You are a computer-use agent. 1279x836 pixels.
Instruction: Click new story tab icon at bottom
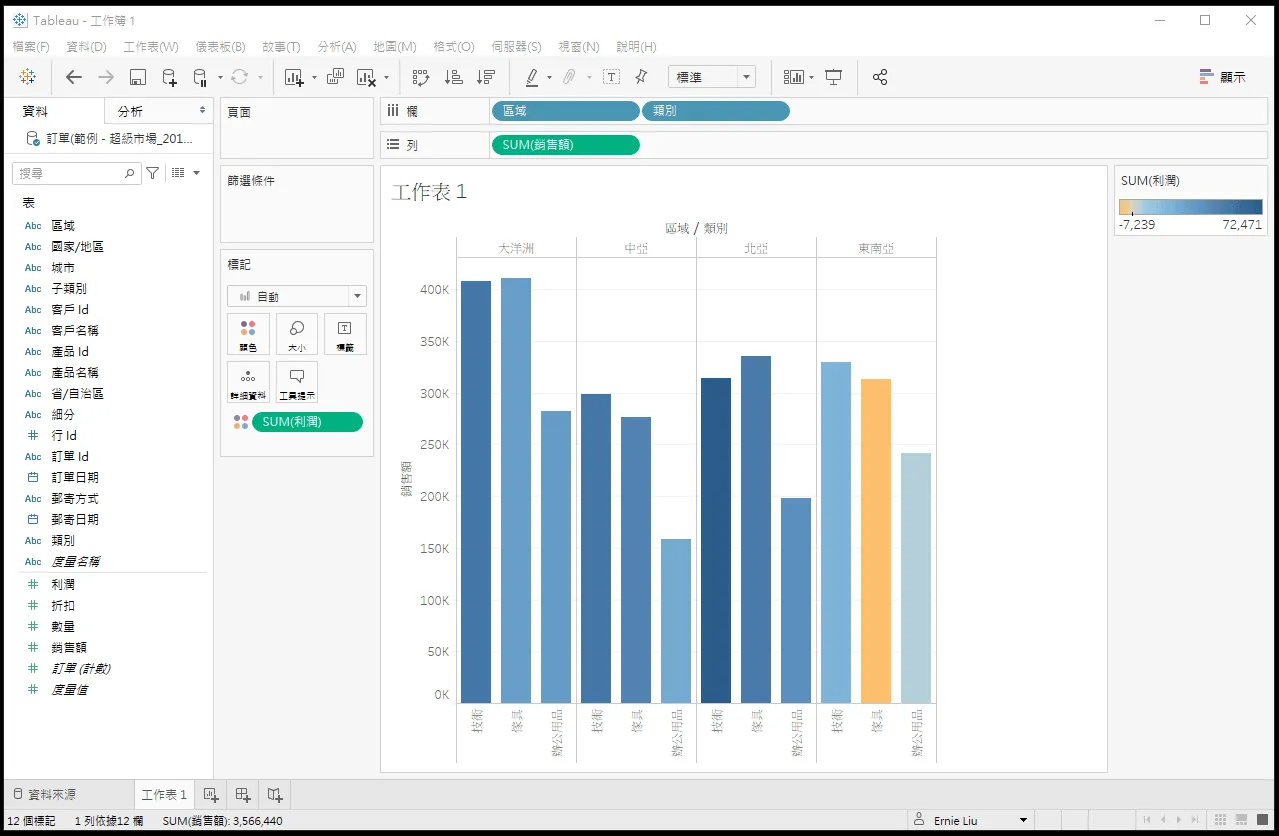[275, 795]
